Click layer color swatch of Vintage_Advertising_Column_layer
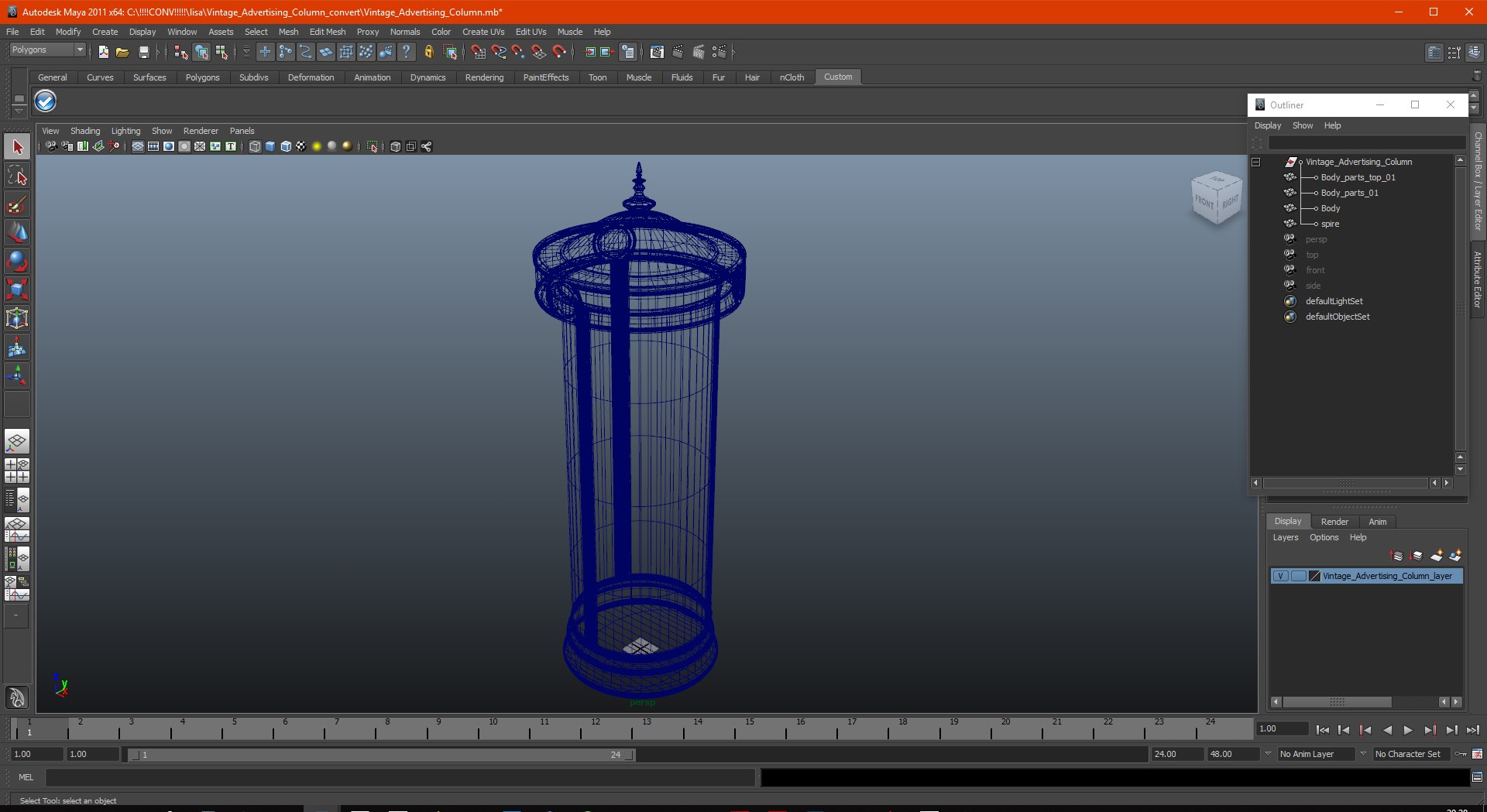The width and height of the screenshot is (1487, 812). (1314, 576)
